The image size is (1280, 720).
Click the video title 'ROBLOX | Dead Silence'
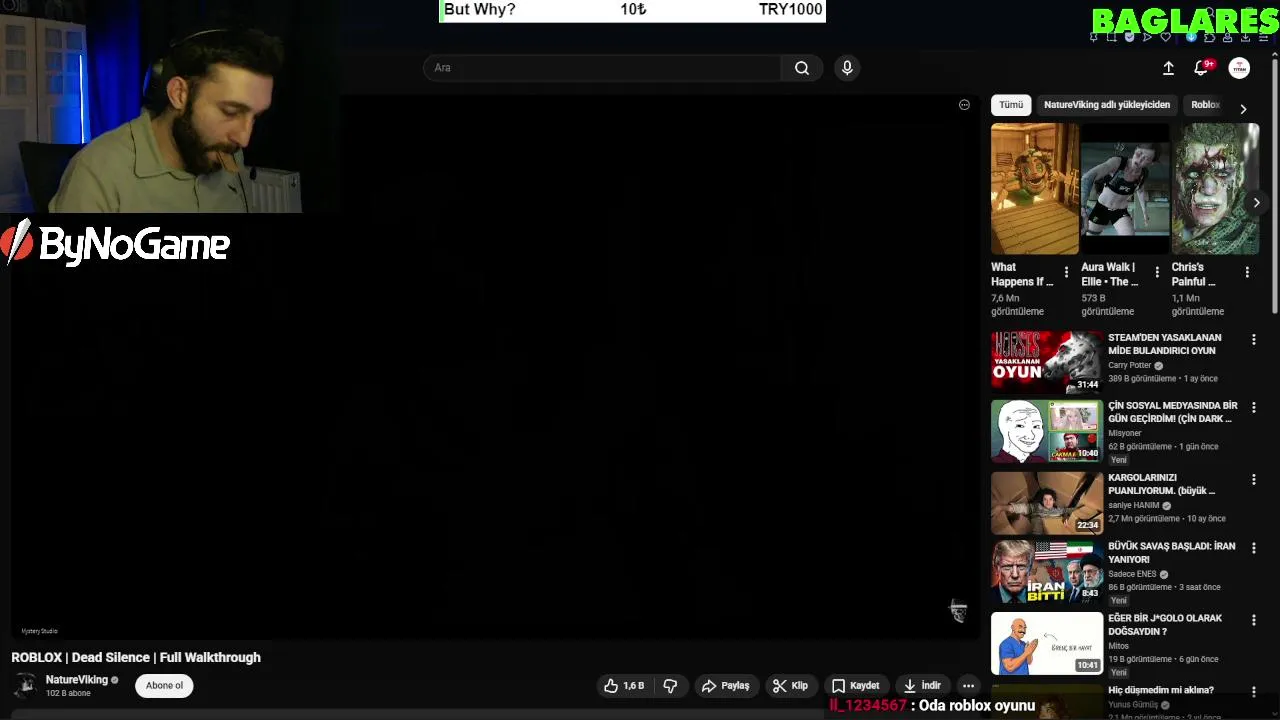(136, 657)
